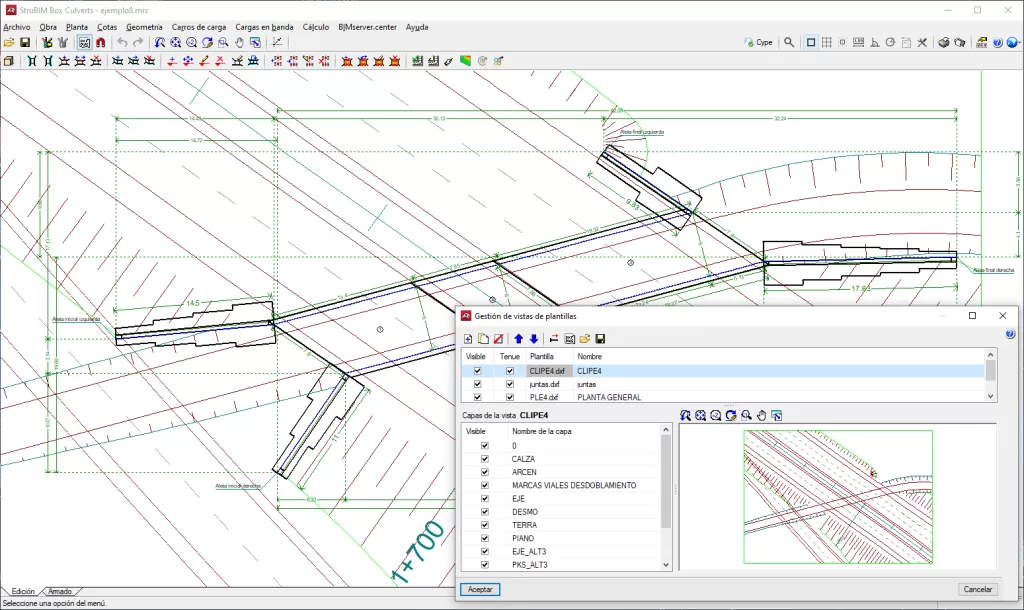Click the blue down arrow in templates dialog
The width and height of the screenshot is (1024, 610).
click(534, 339)
